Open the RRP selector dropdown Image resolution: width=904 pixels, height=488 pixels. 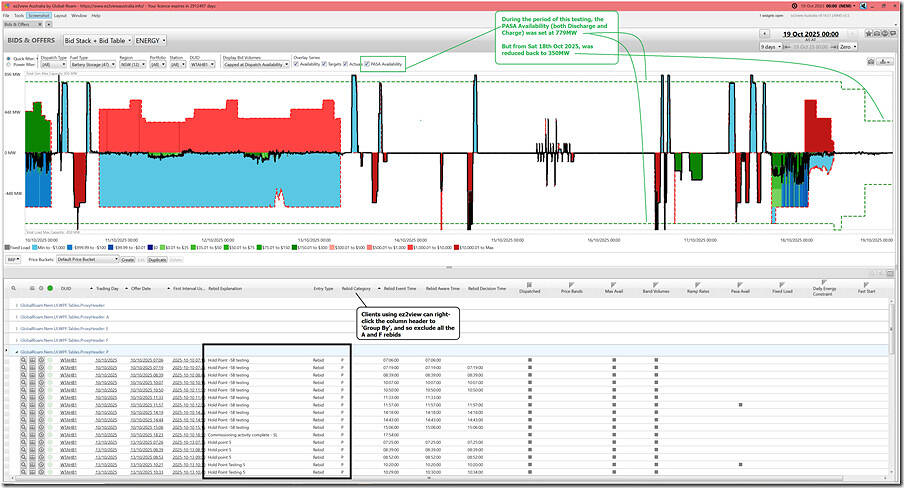click(13, 260)
